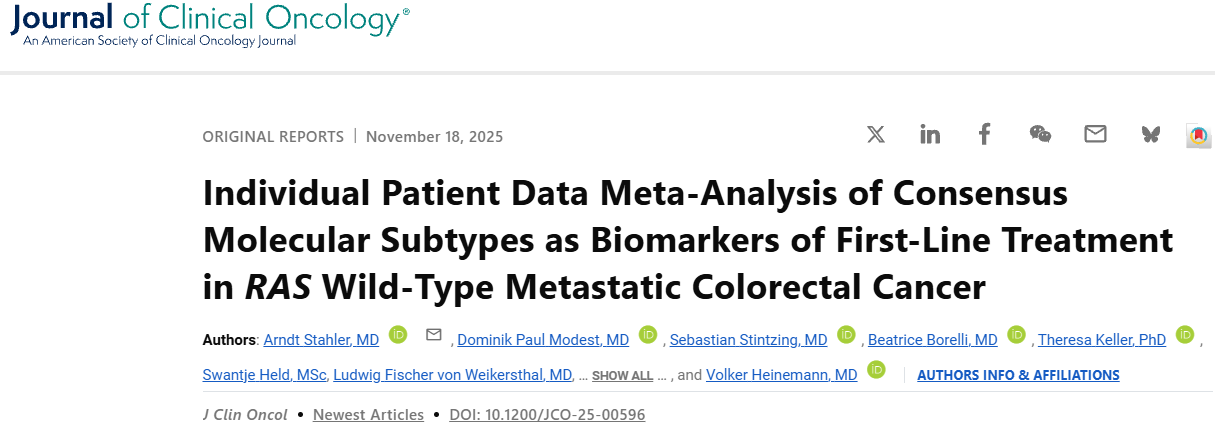The image size is (1215, 426).
Task: Open author link Sebastian Stintzing, MD
Action: point(748,340)
